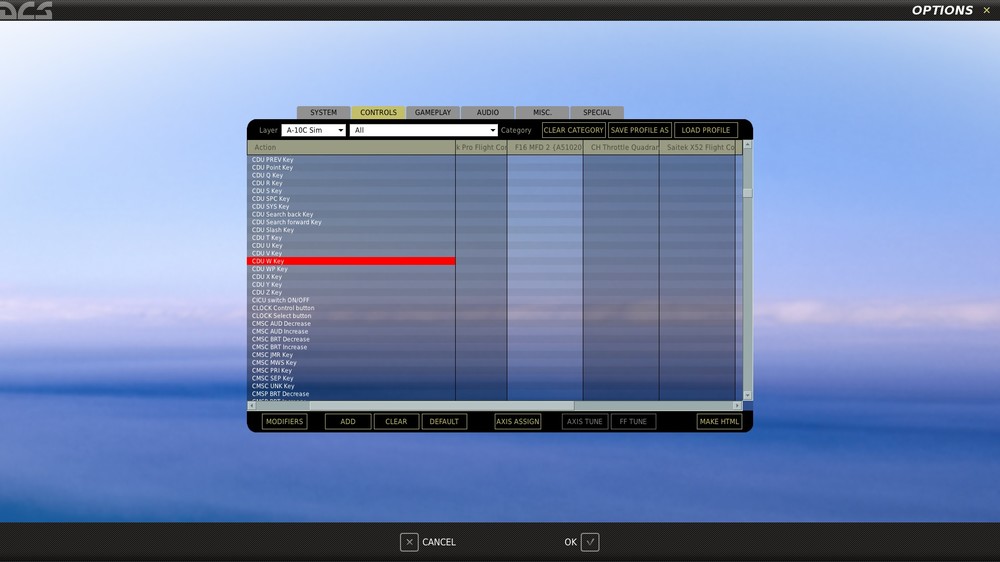
Task: Open the SPECIAL tab
Action: pos(597,112)
